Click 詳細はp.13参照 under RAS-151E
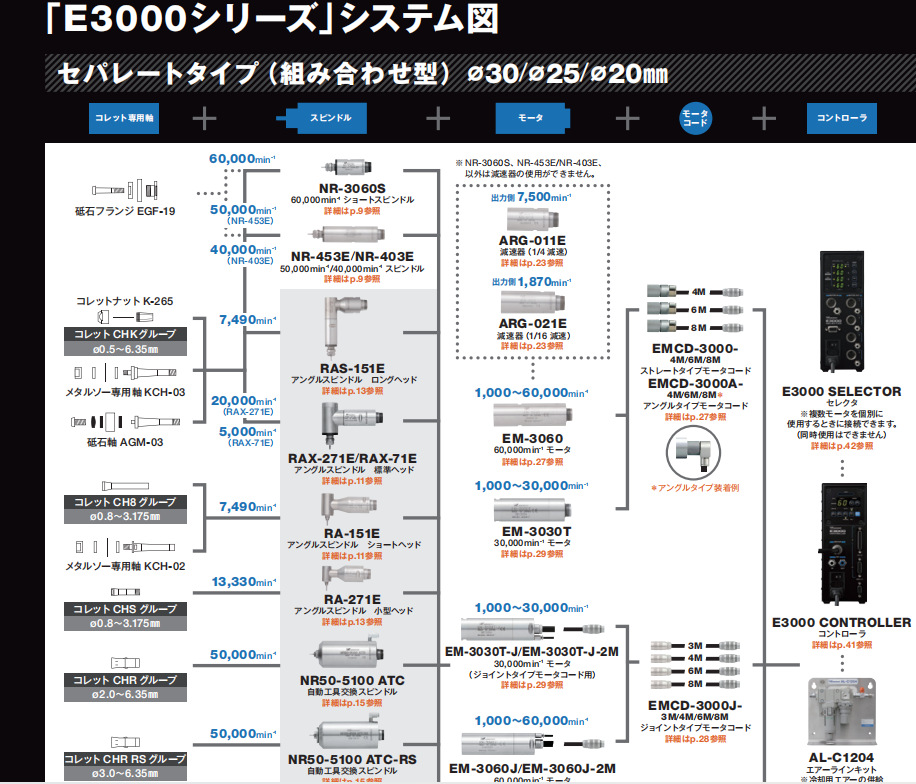The width and height of the screenshot is (916, 784). [352, 391]
